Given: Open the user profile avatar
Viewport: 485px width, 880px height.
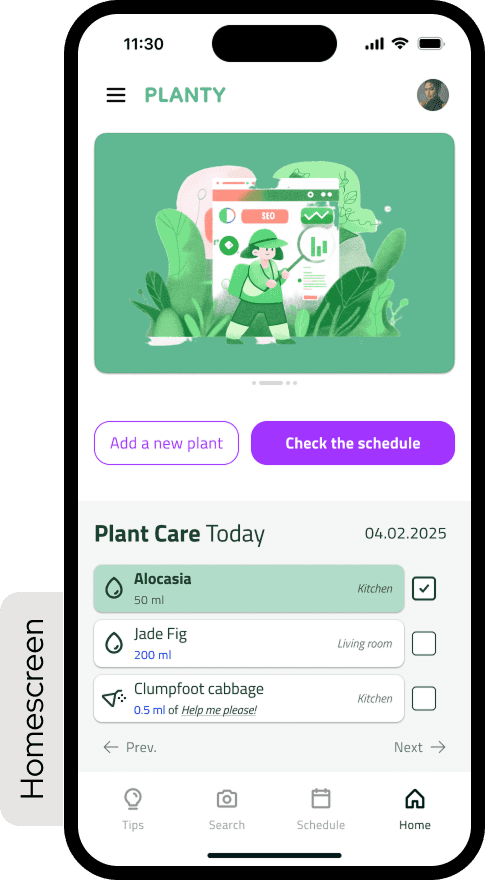Looking at the screenshot, I should pos(433,95).
